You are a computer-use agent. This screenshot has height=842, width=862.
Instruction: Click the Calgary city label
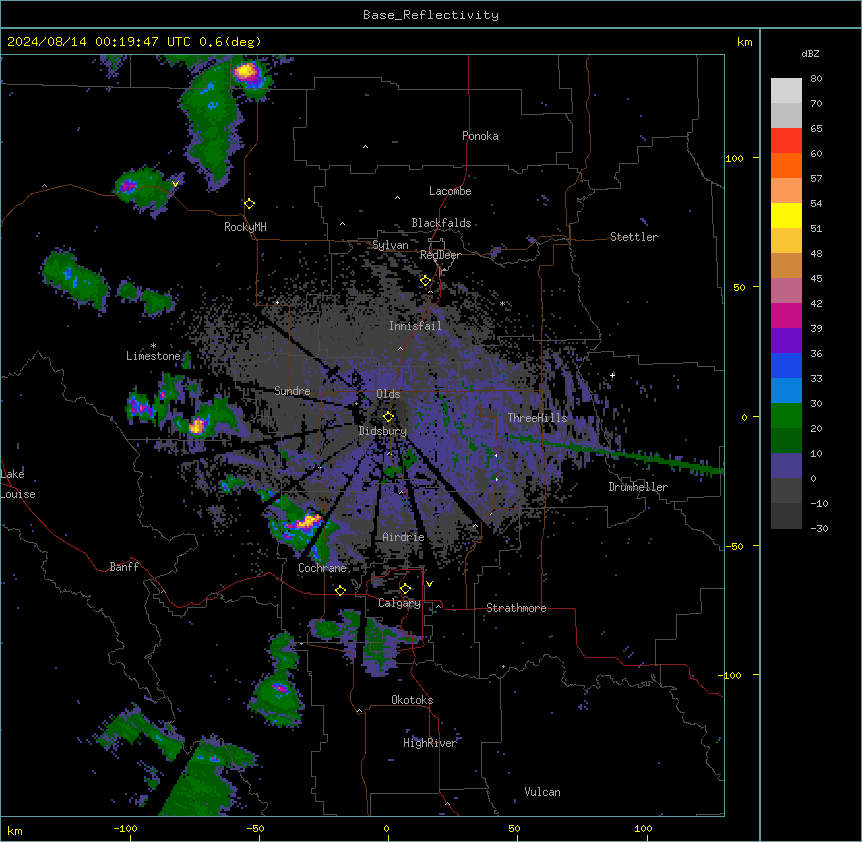(399, 603)
